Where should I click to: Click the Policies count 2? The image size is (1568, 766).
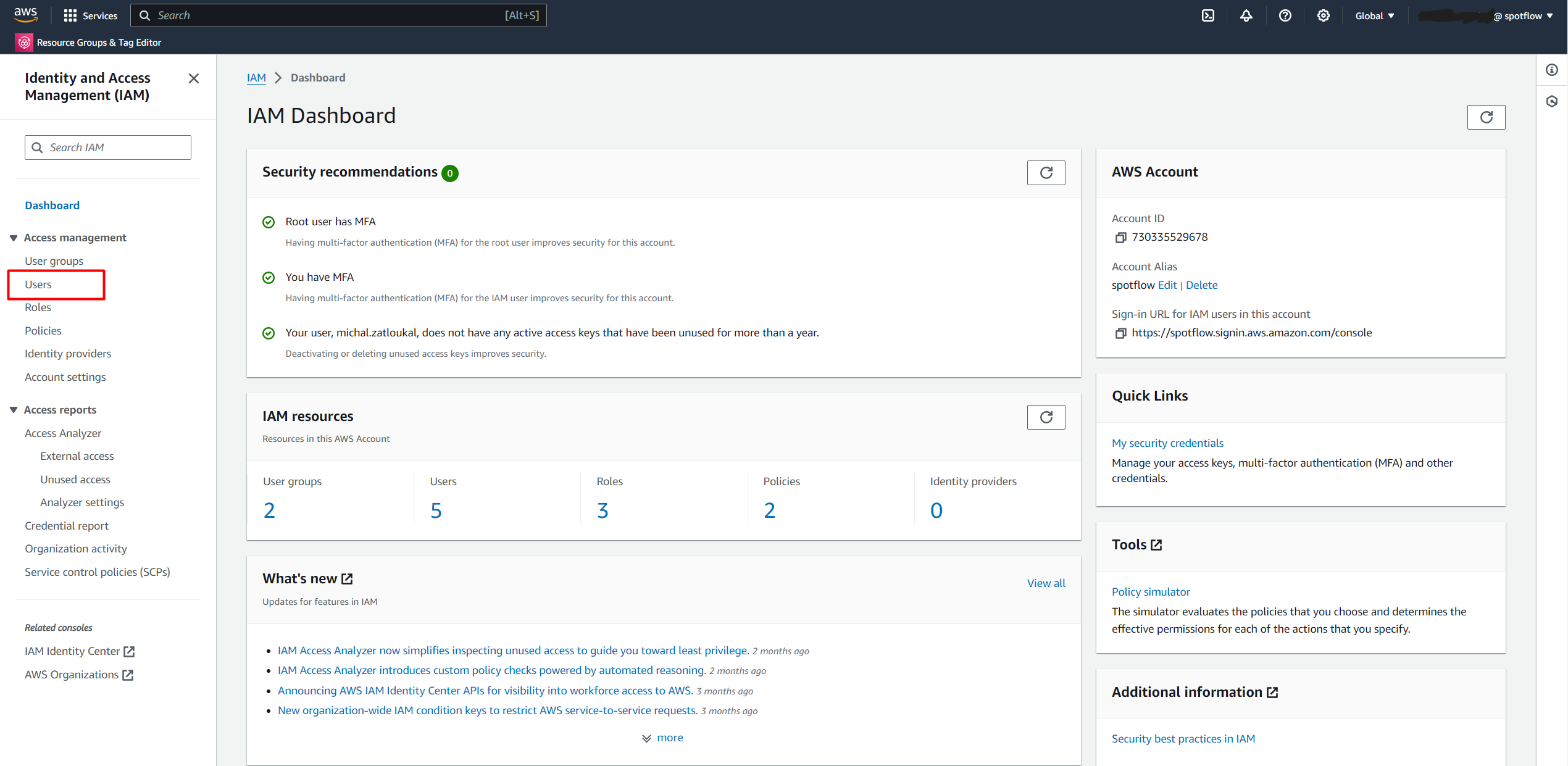point(769,510)
